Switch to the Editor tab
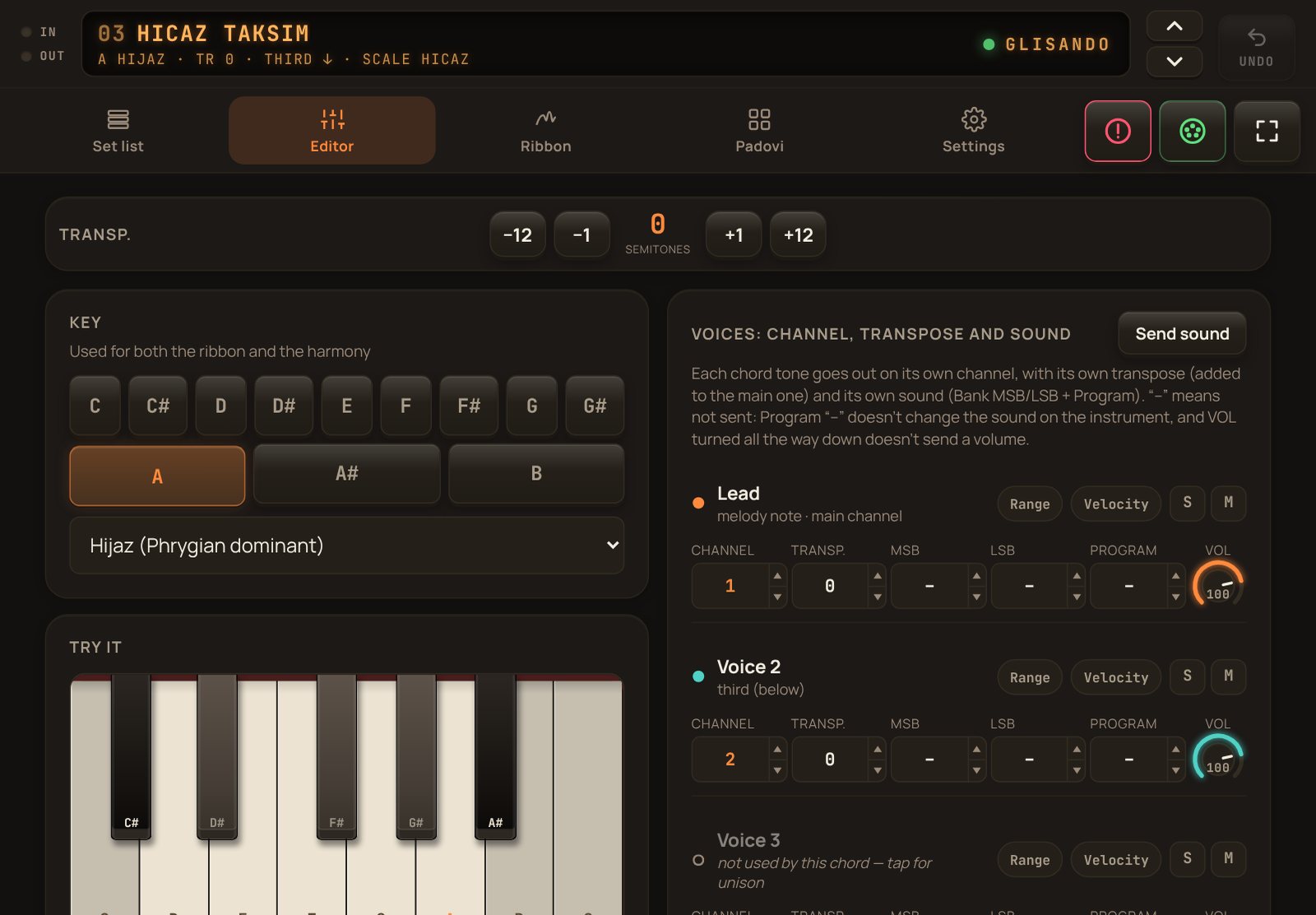 (331, 131)
